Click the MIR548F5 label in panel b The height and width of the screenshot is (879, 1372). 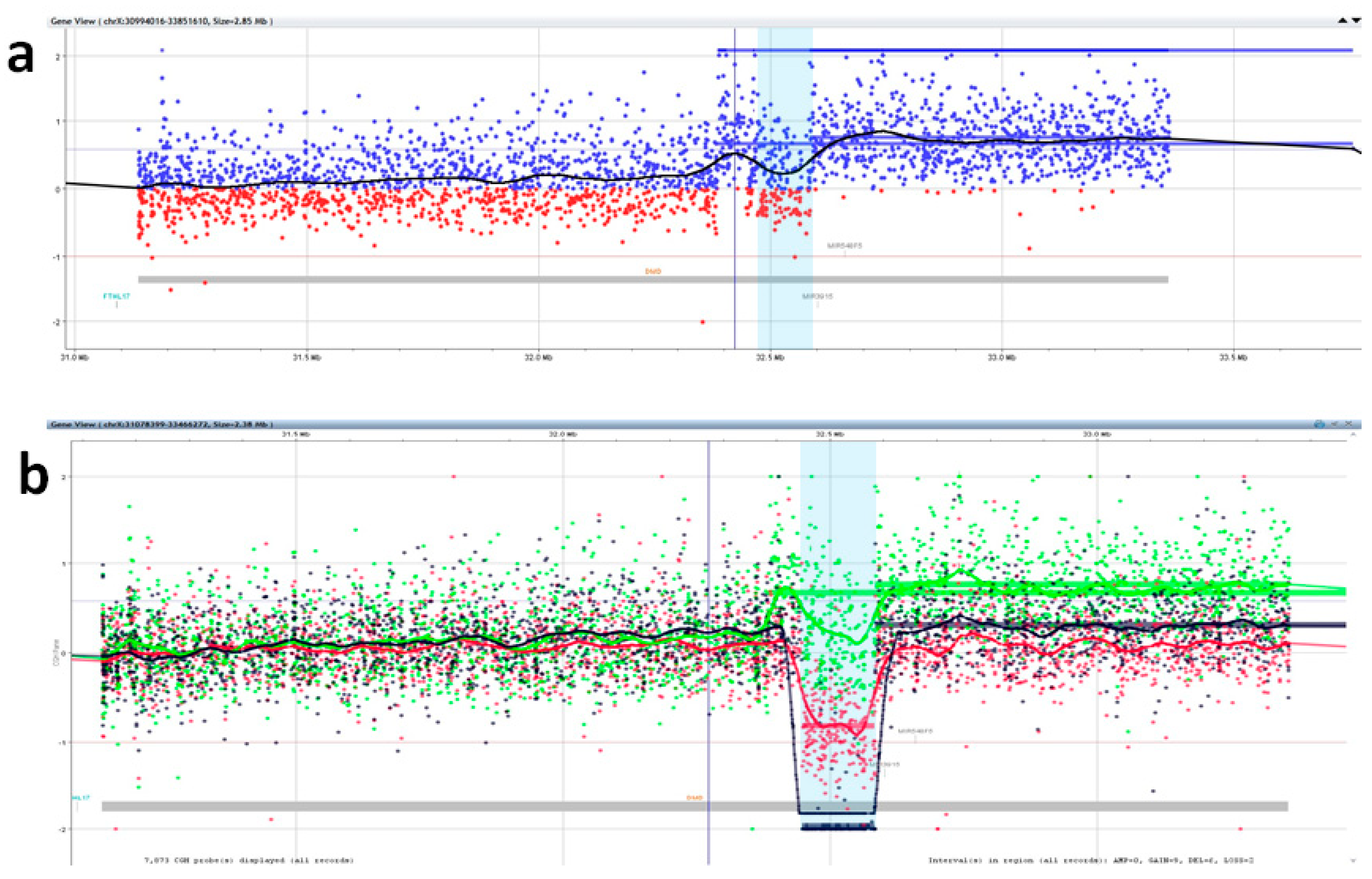click(x=916, y=730)
